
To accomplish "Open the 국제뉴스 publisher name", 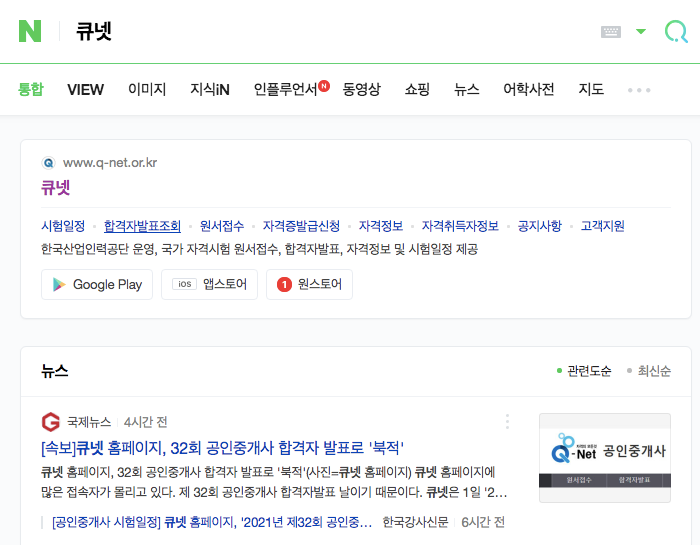I will pyautogui.click(x=89, y=422).
